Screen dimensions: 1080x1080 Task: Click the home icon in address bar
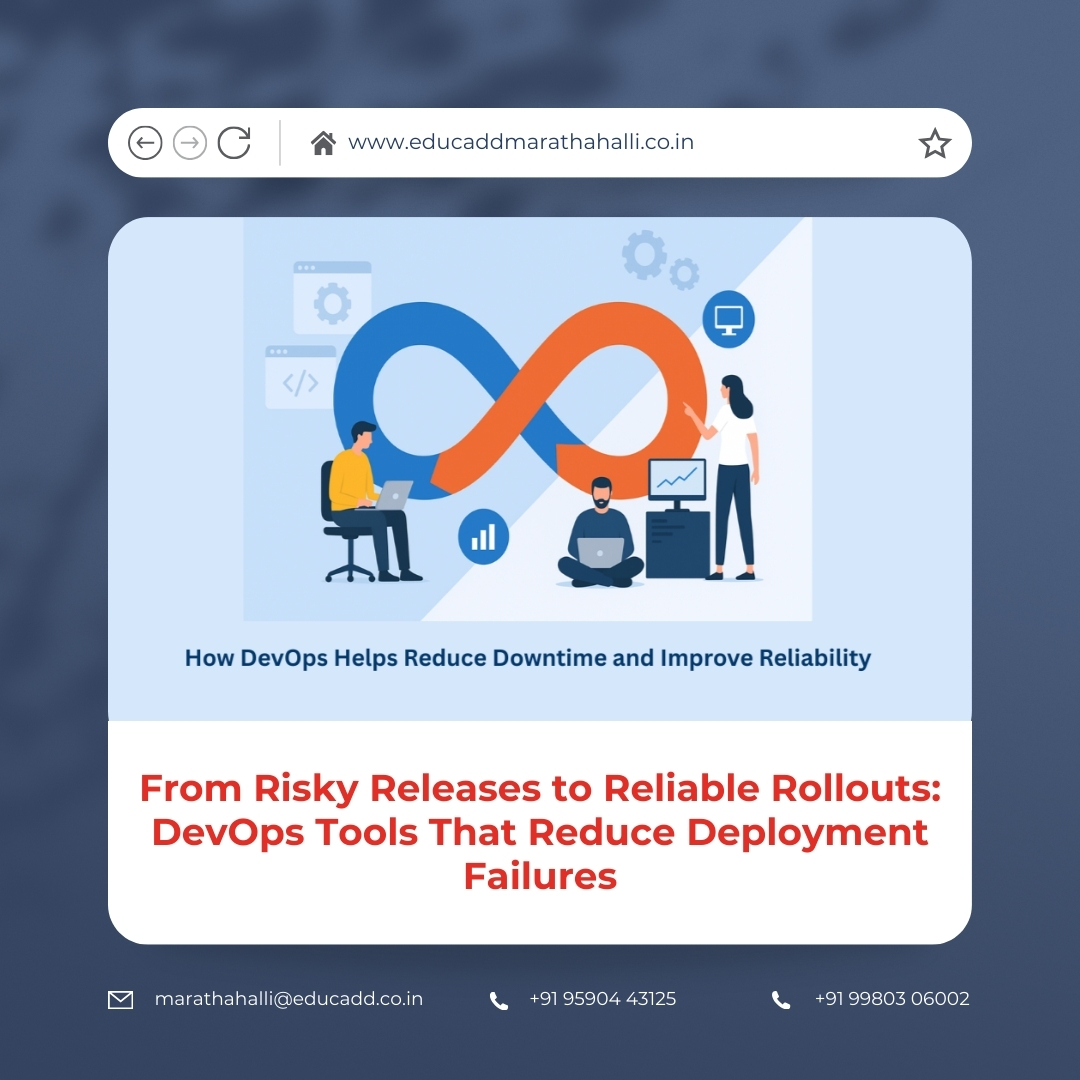pyautogui.click(x=323, y=143)
